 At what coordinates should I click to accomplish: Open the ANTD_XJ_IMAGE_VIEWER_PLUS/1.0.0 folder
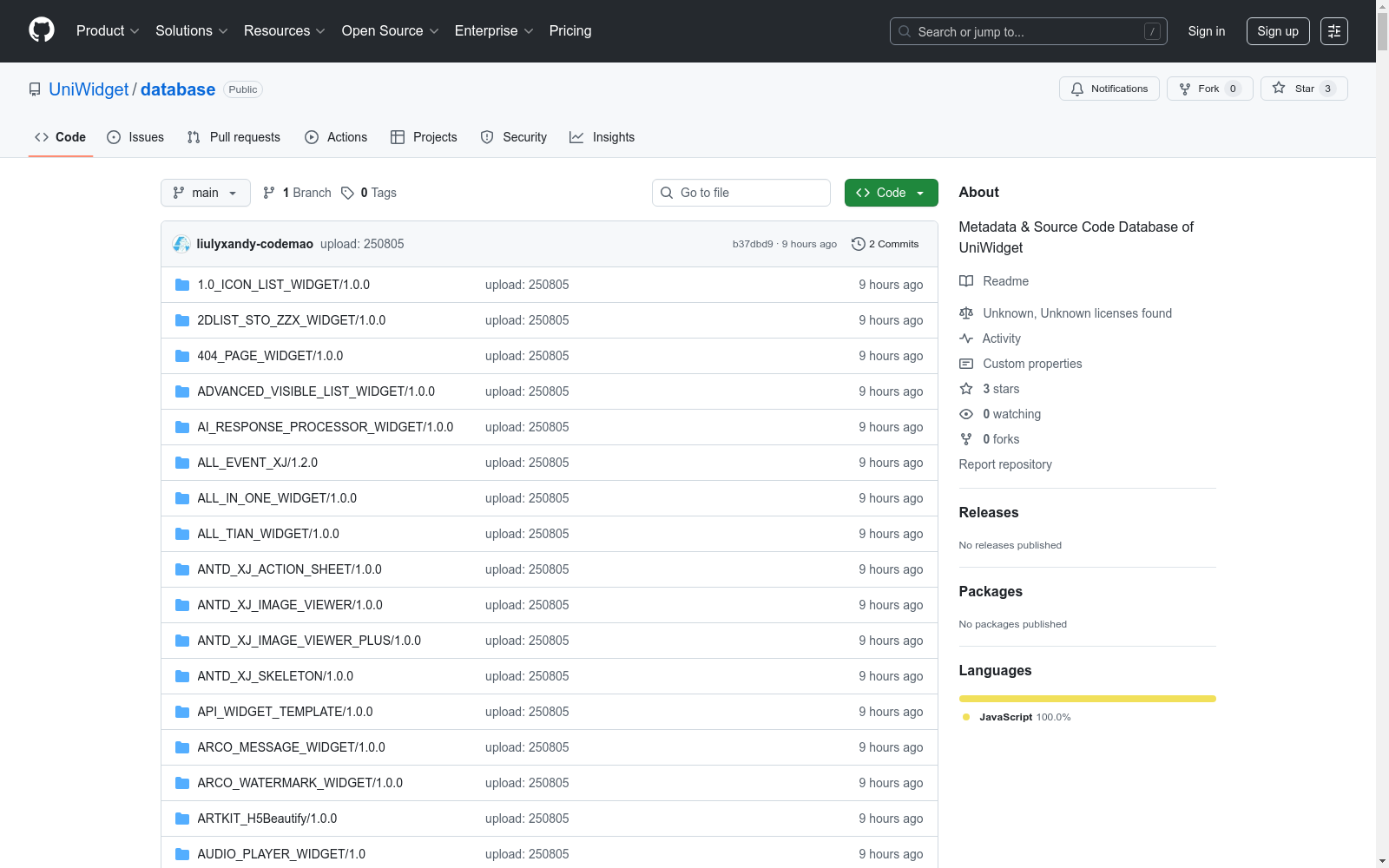[x=309, y=641]
